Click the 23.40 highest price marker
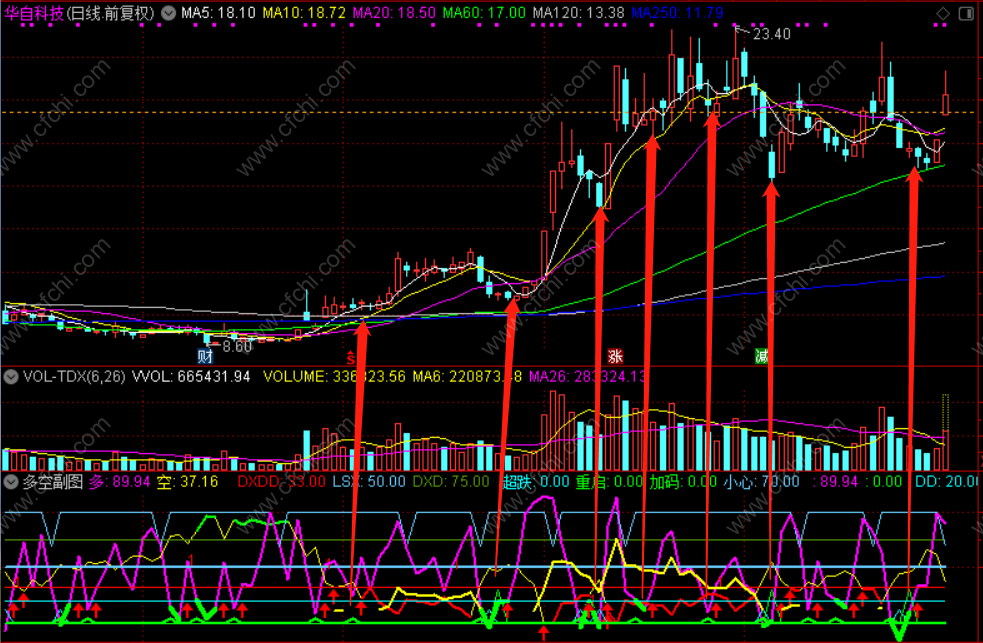 pyautogui.click(x=771, y=34)
